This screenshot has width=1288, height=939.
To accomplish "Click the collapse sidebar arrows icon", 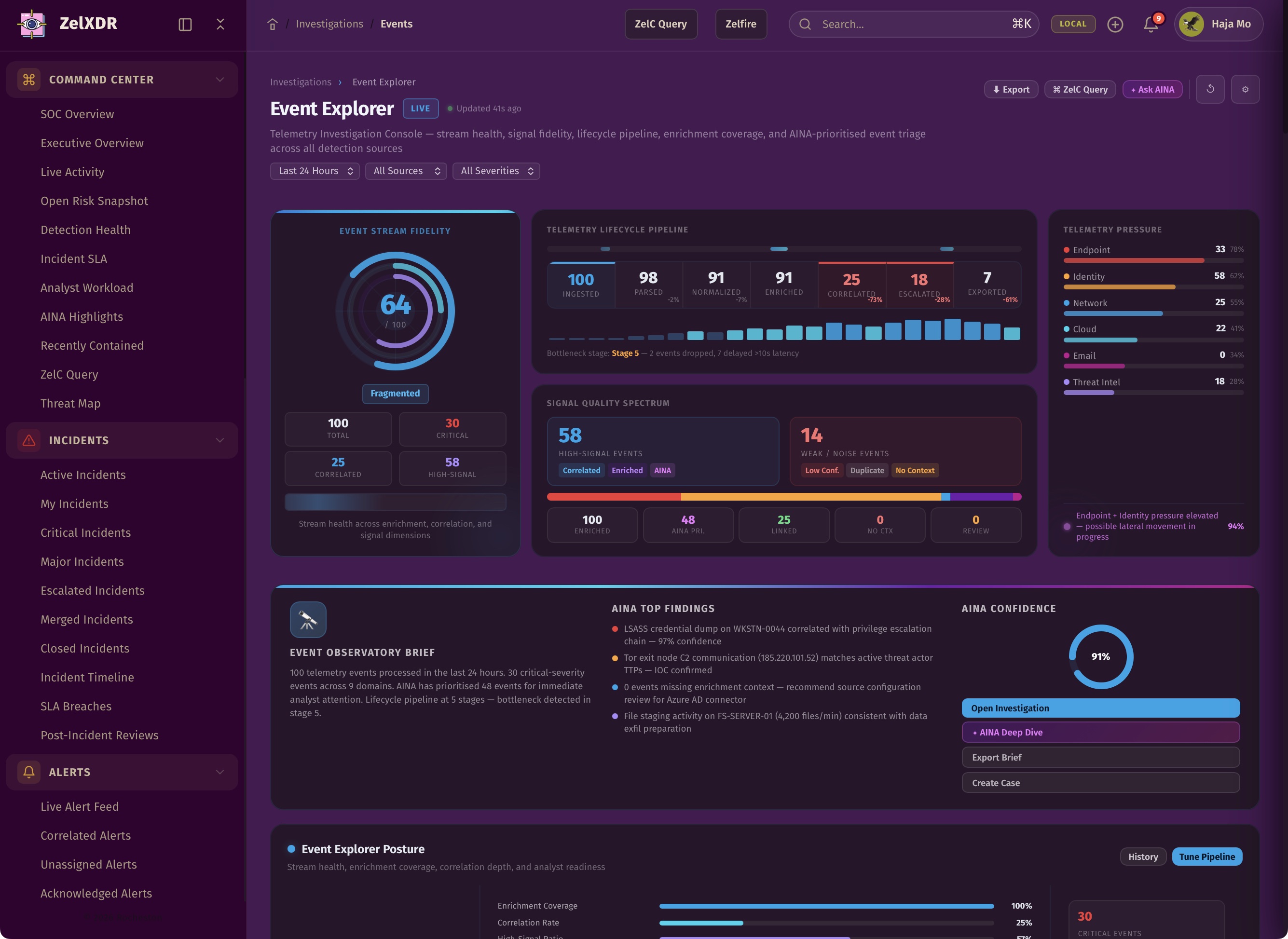I will click(220, 24).
